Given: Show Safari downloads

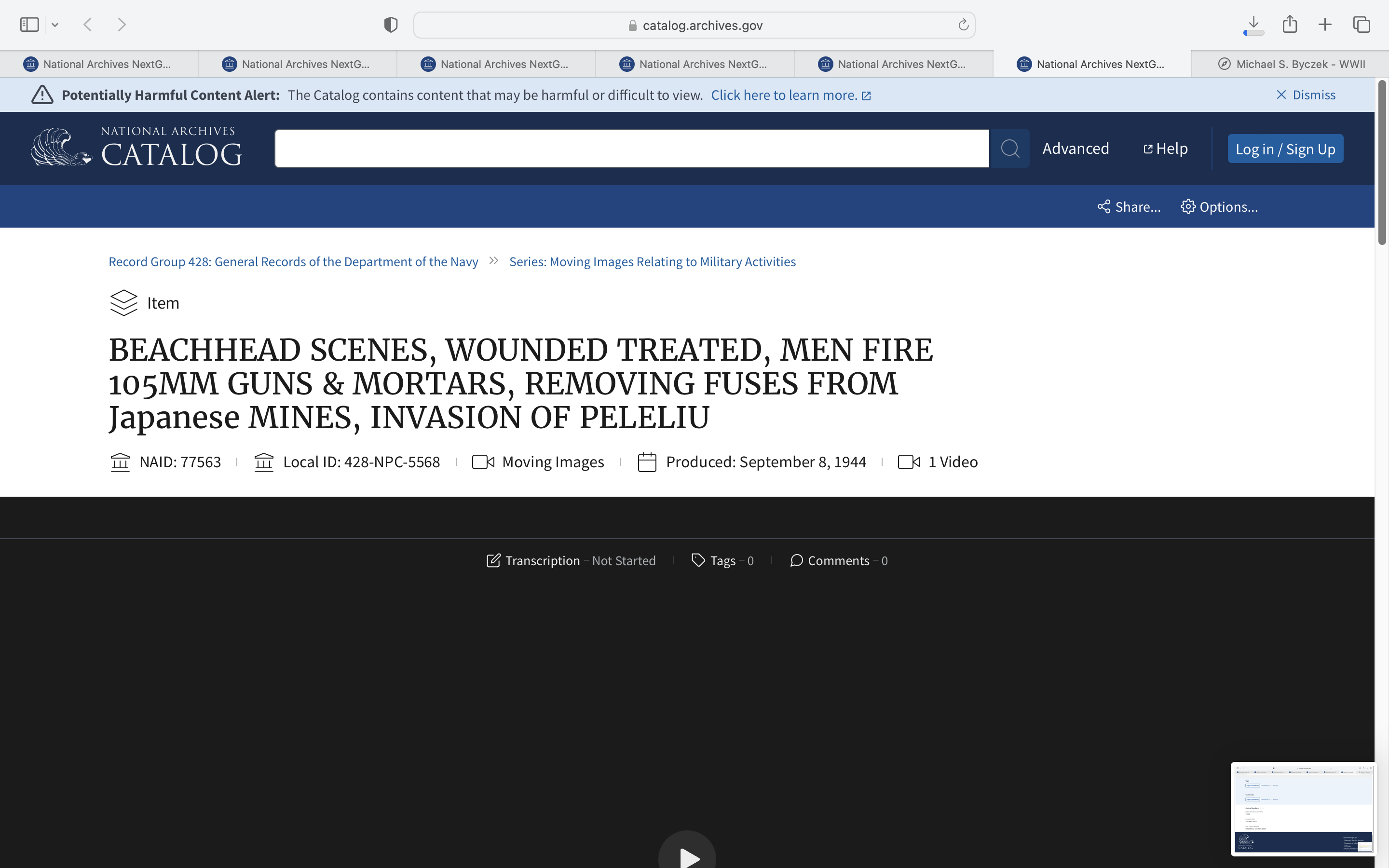Looking at the screenshot, I should (x=1253, y=25).
